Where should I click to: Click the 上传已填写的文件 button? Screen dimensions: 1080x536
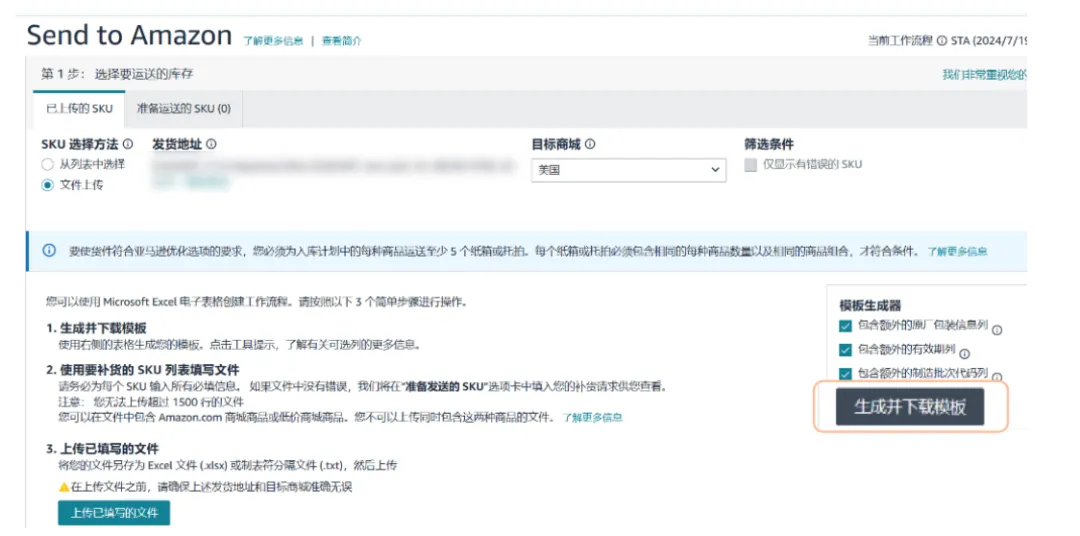click(114, 513)
